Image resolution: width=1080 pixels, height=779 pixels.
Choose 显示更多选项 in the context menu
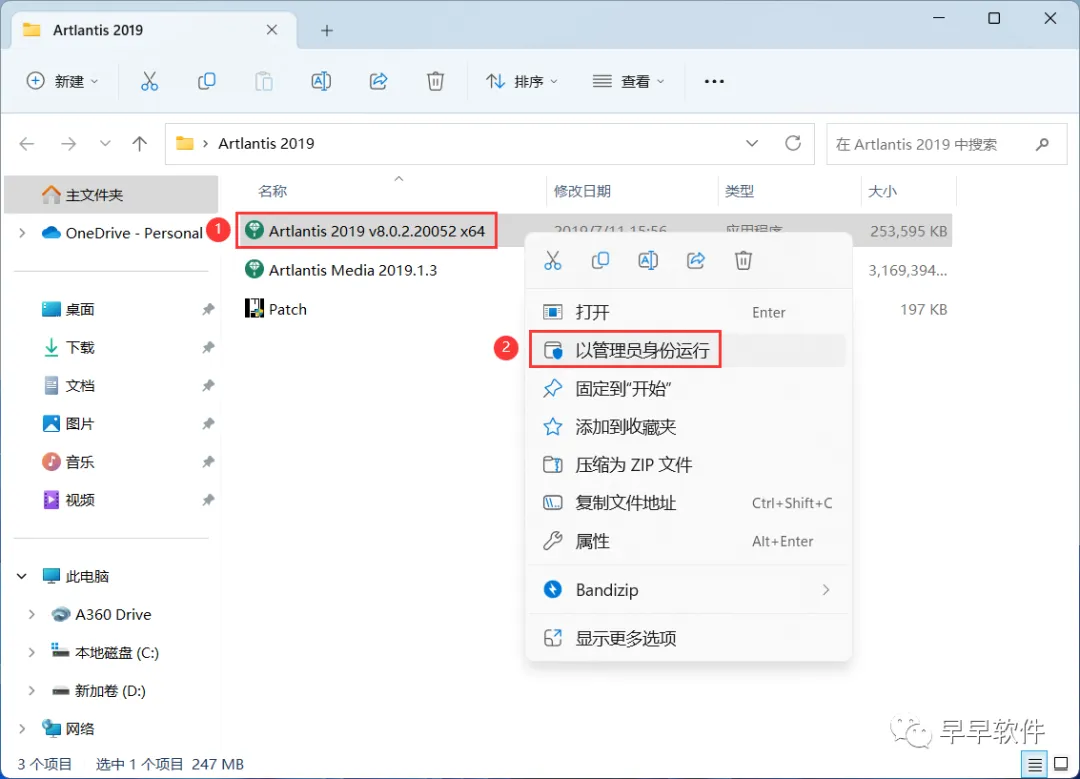(687, 638)
